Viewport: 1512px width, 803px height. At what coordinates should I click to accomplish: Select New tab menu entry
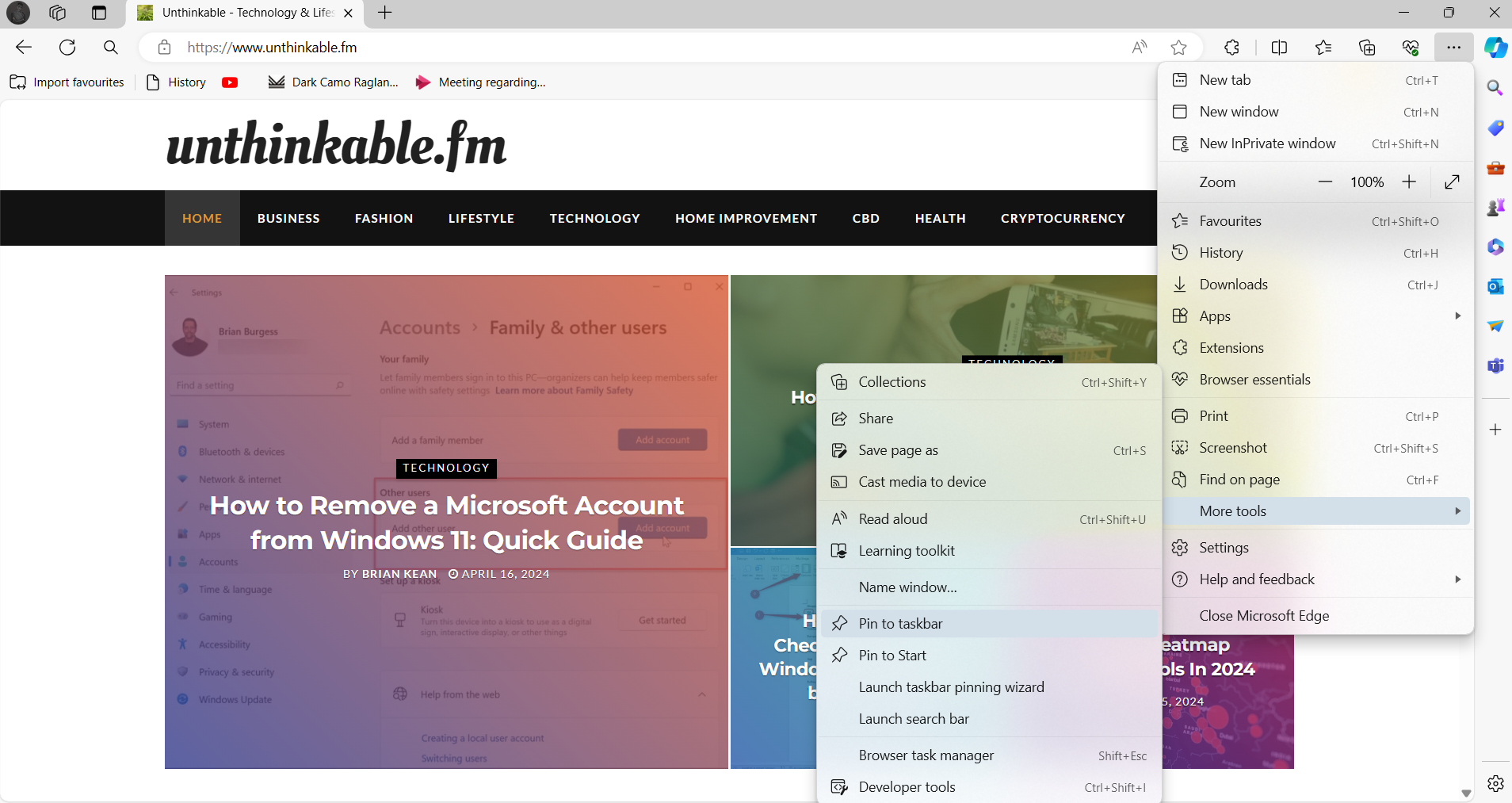point(1316,80)
